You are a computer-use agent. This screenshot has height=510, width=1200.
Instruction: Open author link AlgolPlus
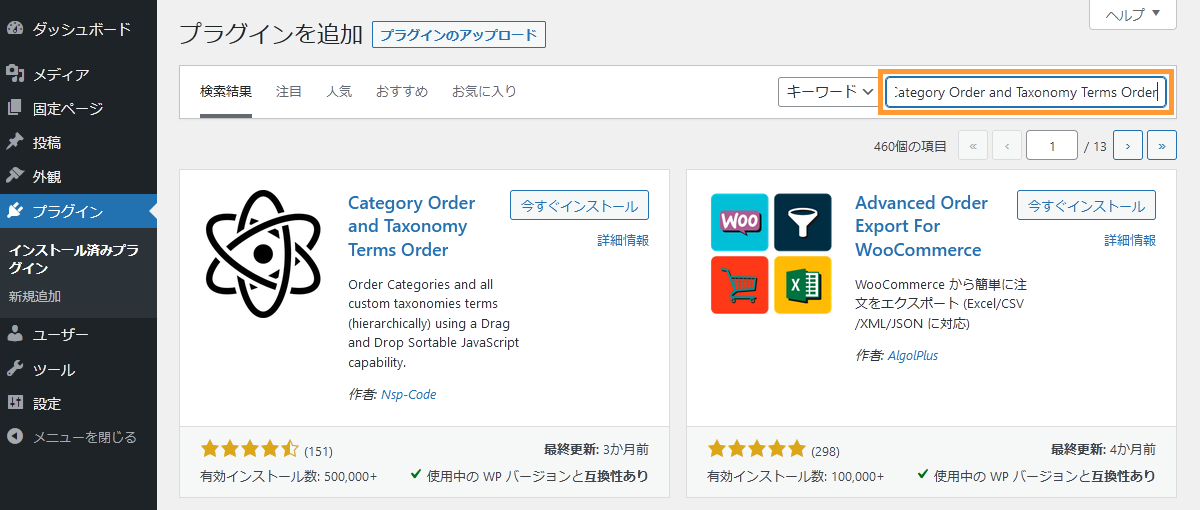point(913,355)
